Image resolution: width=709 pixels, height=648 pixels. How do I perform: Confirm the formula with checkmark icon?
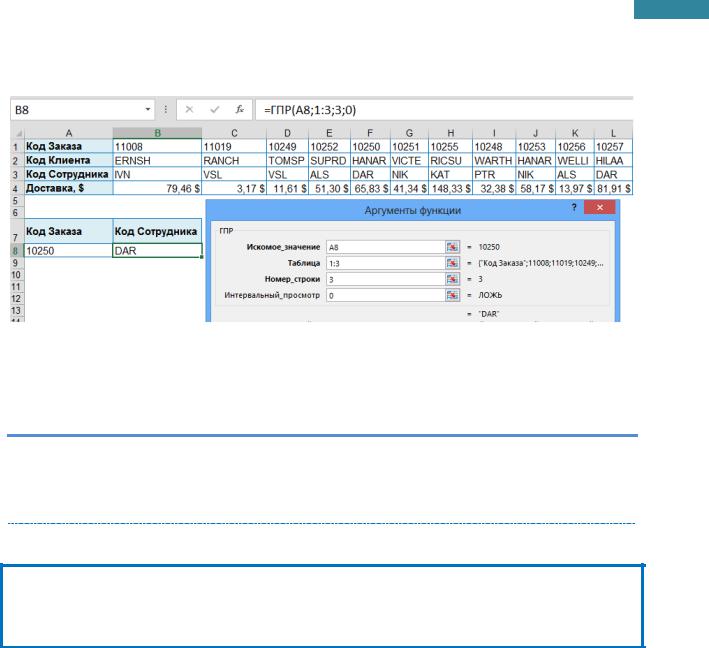point(215,107)
